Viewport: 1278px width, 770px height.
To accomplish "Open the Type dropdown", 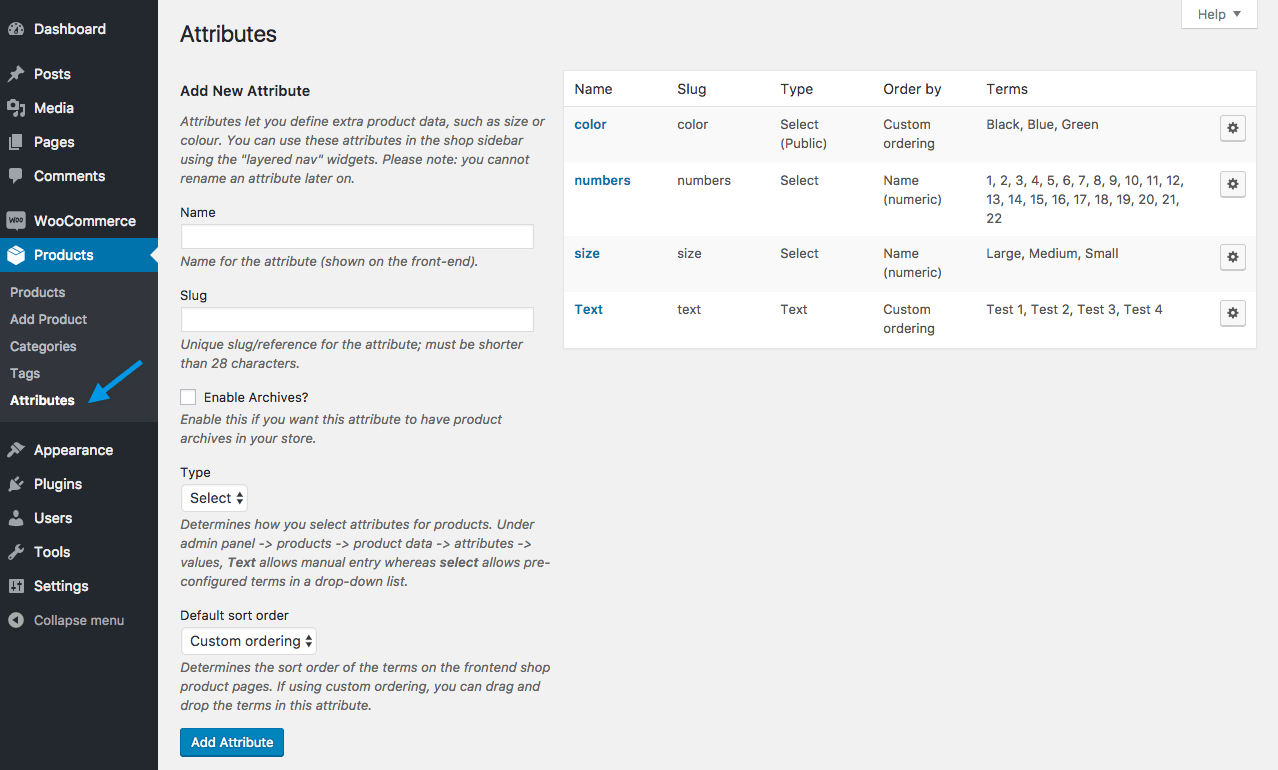I will click(x=214, y=498).
